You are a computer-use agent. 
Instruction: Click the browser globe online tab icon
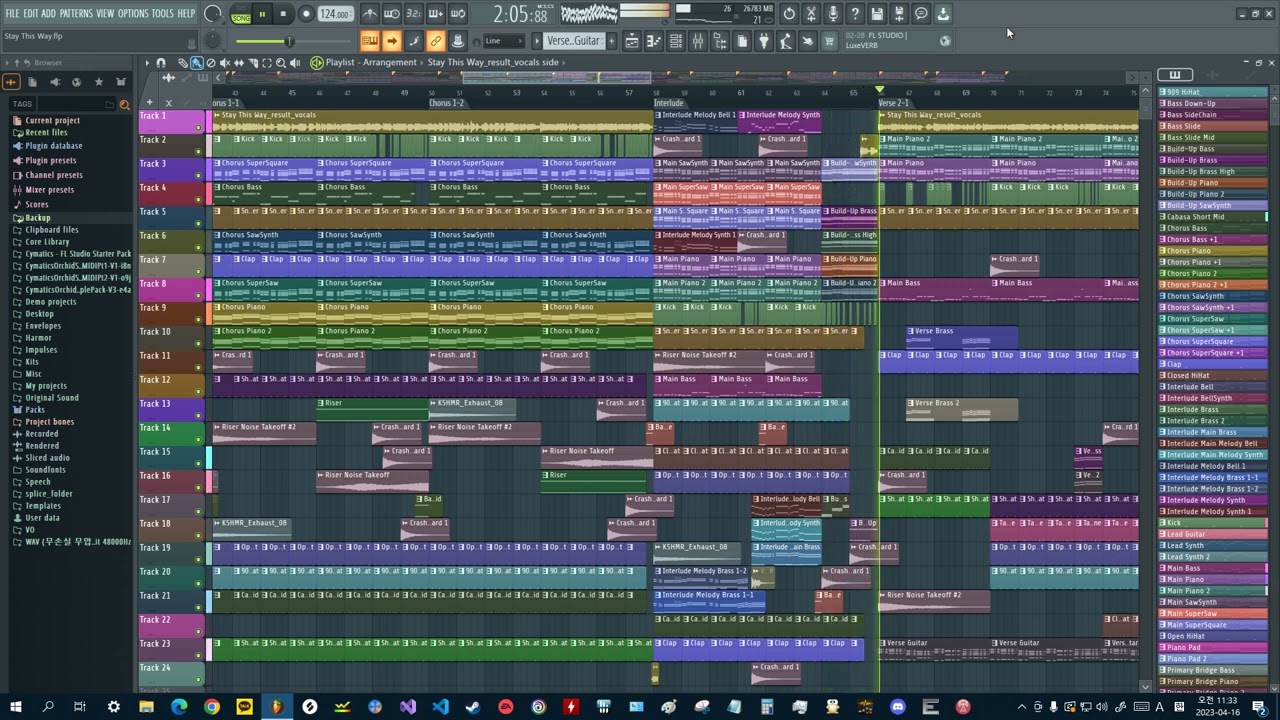pyautogui.click(x=77, y=82)
